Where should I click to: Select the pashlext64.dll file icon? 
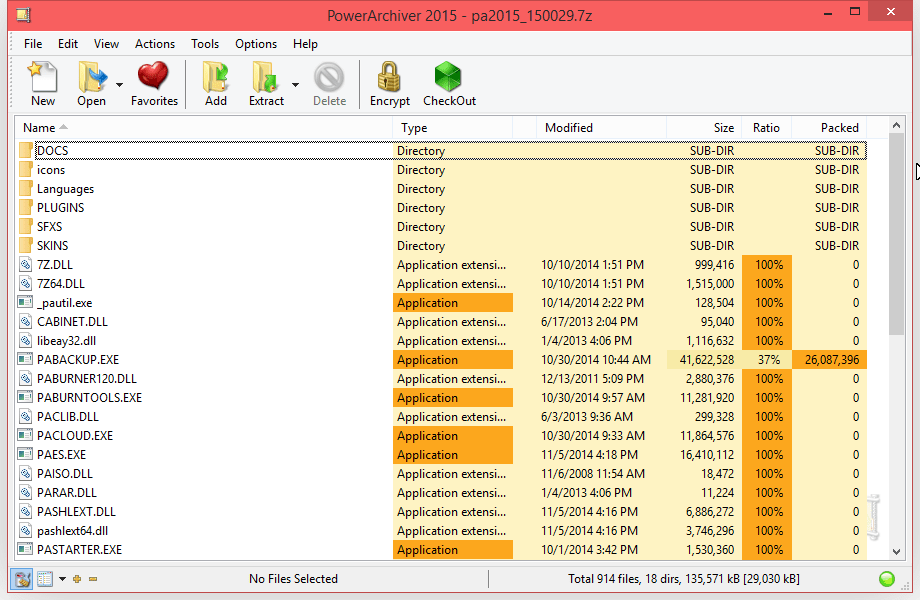[25, 531]
